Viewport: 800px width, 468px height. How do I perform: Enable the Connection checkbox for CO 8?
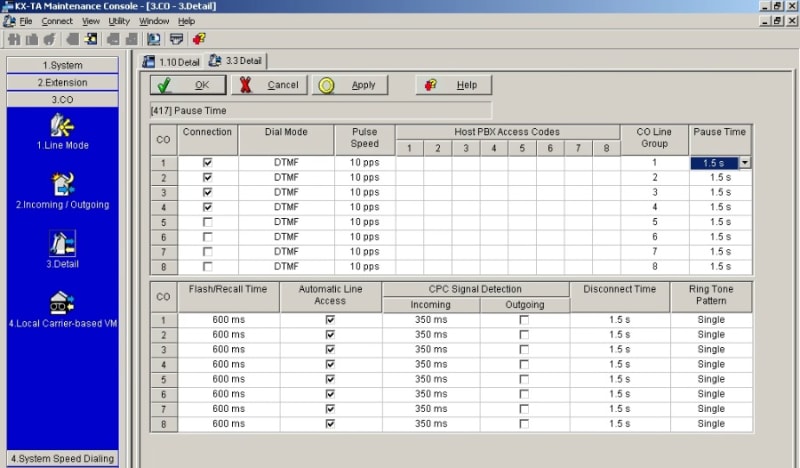pyautogui.click(x=207, y=266)
